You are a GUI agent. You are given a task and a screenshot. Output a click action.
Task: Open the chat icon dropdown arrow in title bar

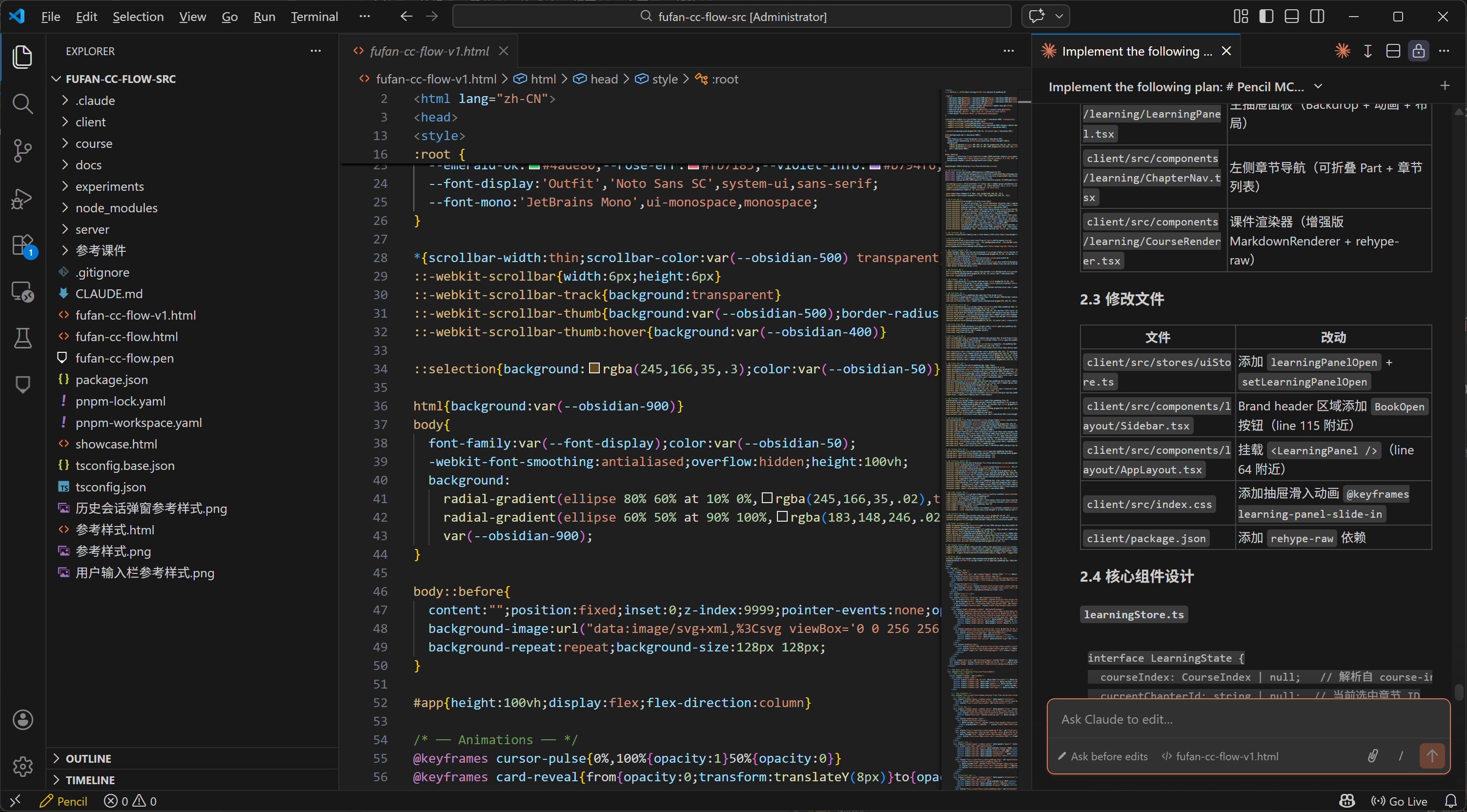point(1059,17)
